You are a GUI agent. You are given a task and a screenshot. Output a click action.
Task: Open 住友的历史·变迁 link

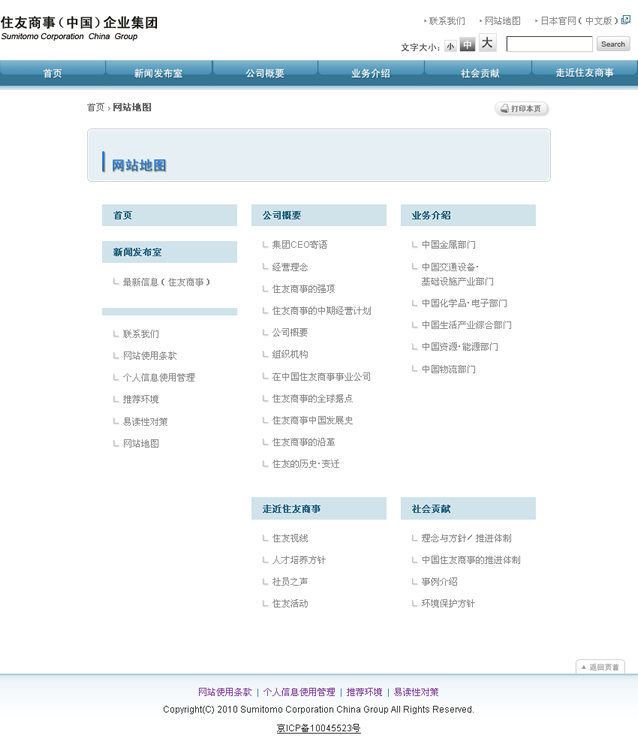(x=306, y=464)
